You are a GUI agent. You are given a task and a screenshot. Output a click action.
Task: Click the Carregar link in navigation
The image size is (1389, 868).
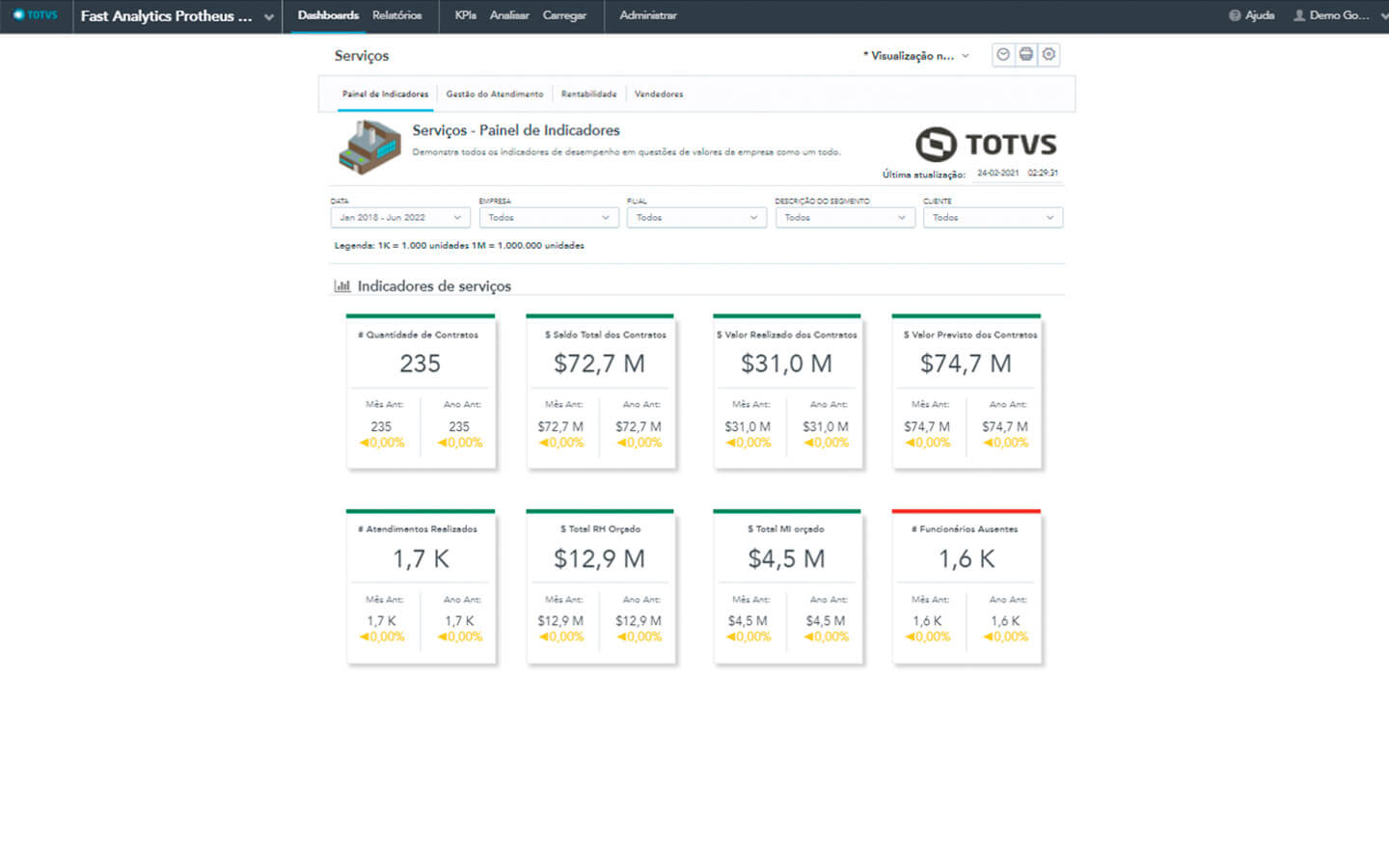(x=564, y=15)
